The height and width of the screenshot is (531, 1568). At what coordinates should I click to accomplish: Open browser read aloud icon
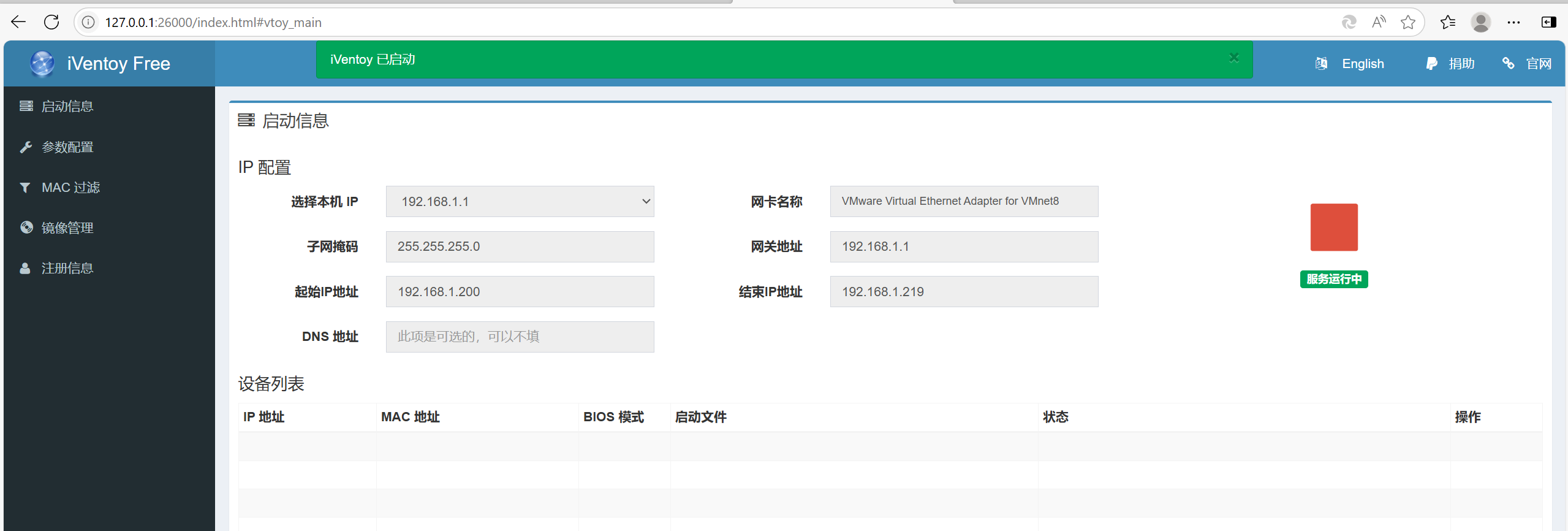[1379, 23]
